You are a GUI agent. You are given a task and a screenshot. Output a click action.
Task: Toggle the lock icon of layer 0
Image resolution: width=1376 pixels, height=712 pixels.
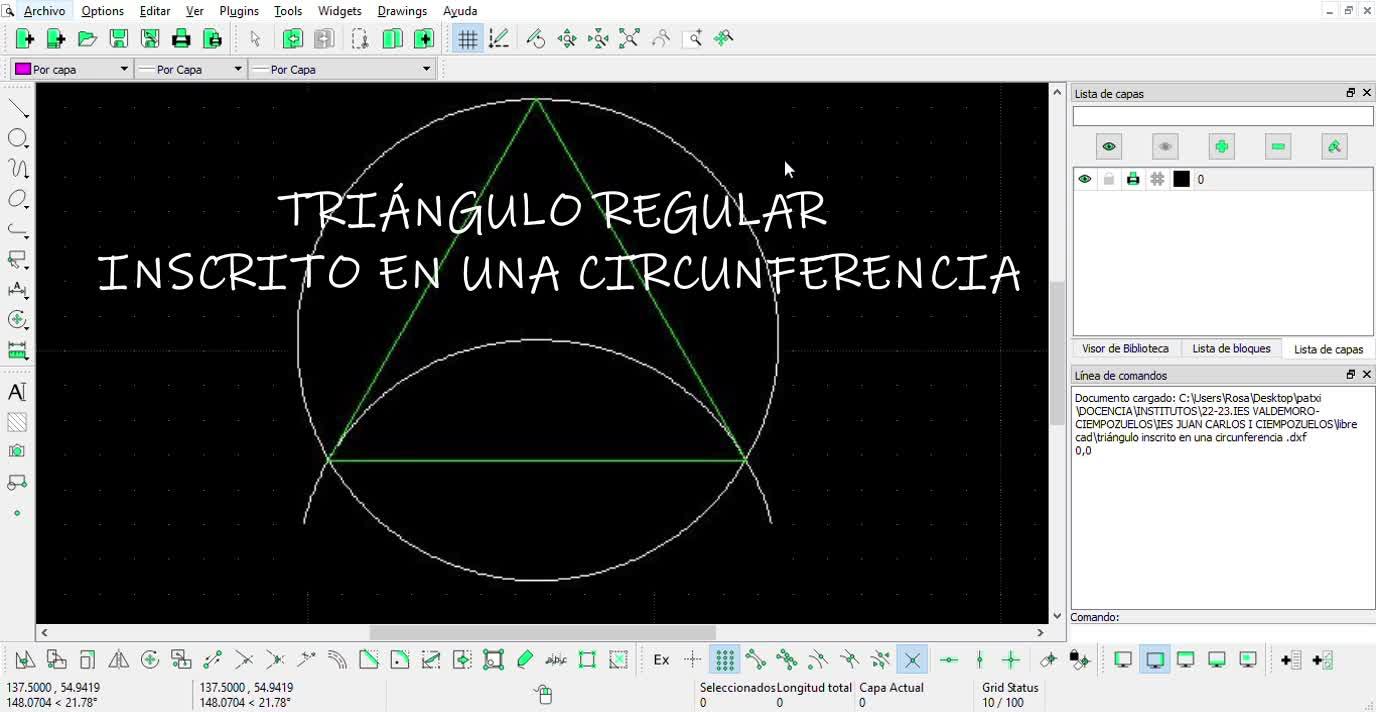click(1108, 179)
